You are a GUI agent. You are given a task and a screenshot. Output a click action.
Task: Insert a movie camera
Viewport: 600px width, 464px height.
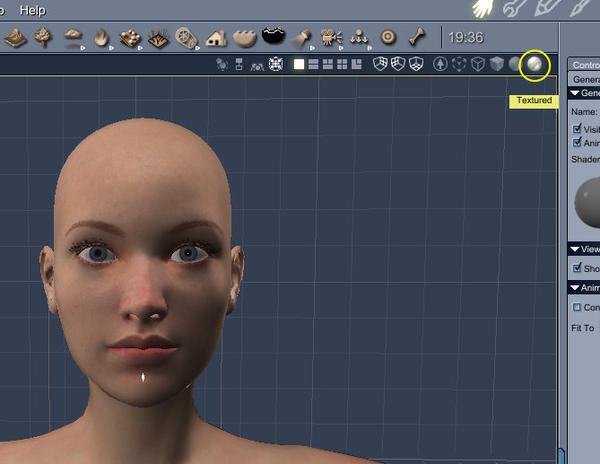[331, 39]
